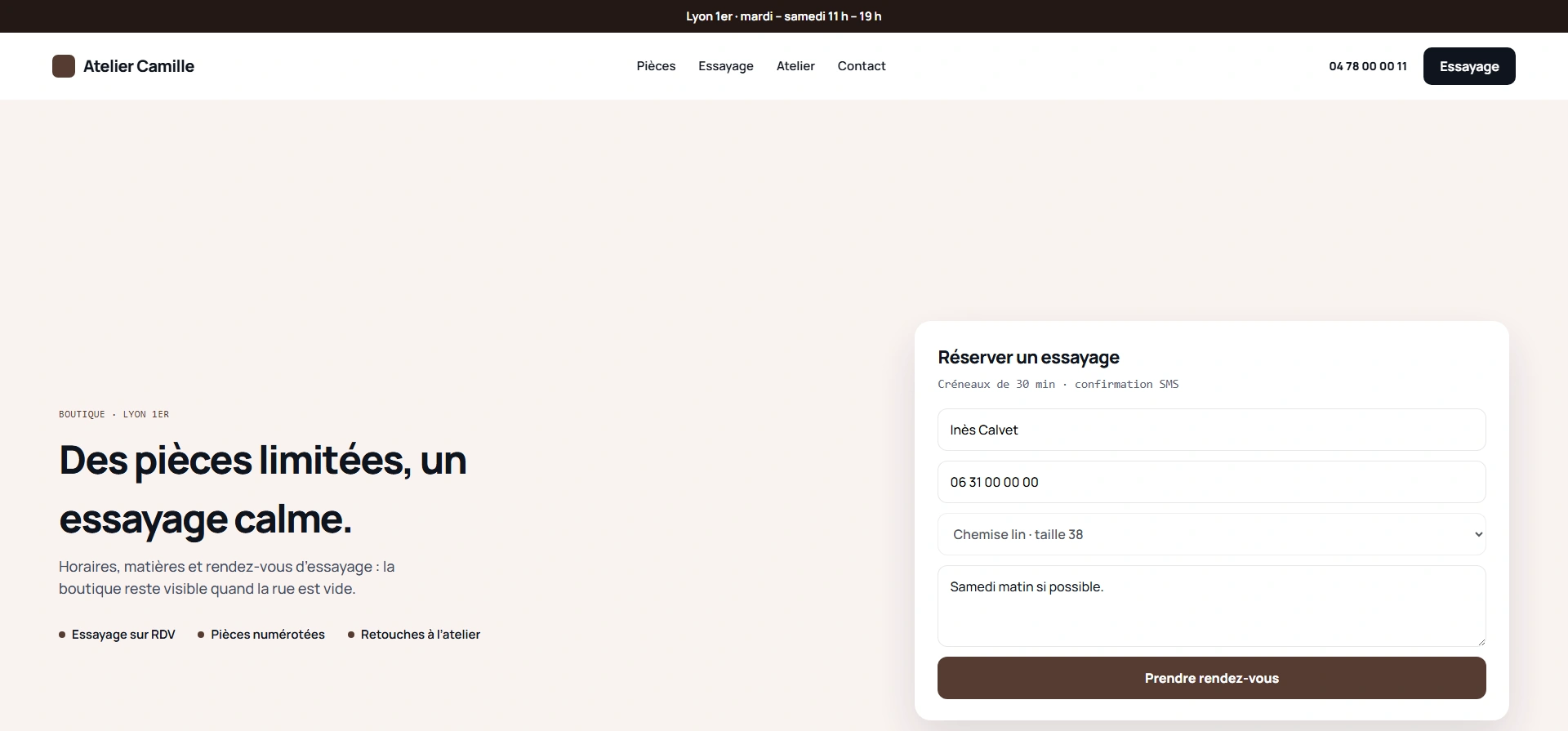The height and width of the screenshot is (731, 1568).
Task: Expand the Chemise lin taille 38 dropdown
Action: coord(1211,534)
